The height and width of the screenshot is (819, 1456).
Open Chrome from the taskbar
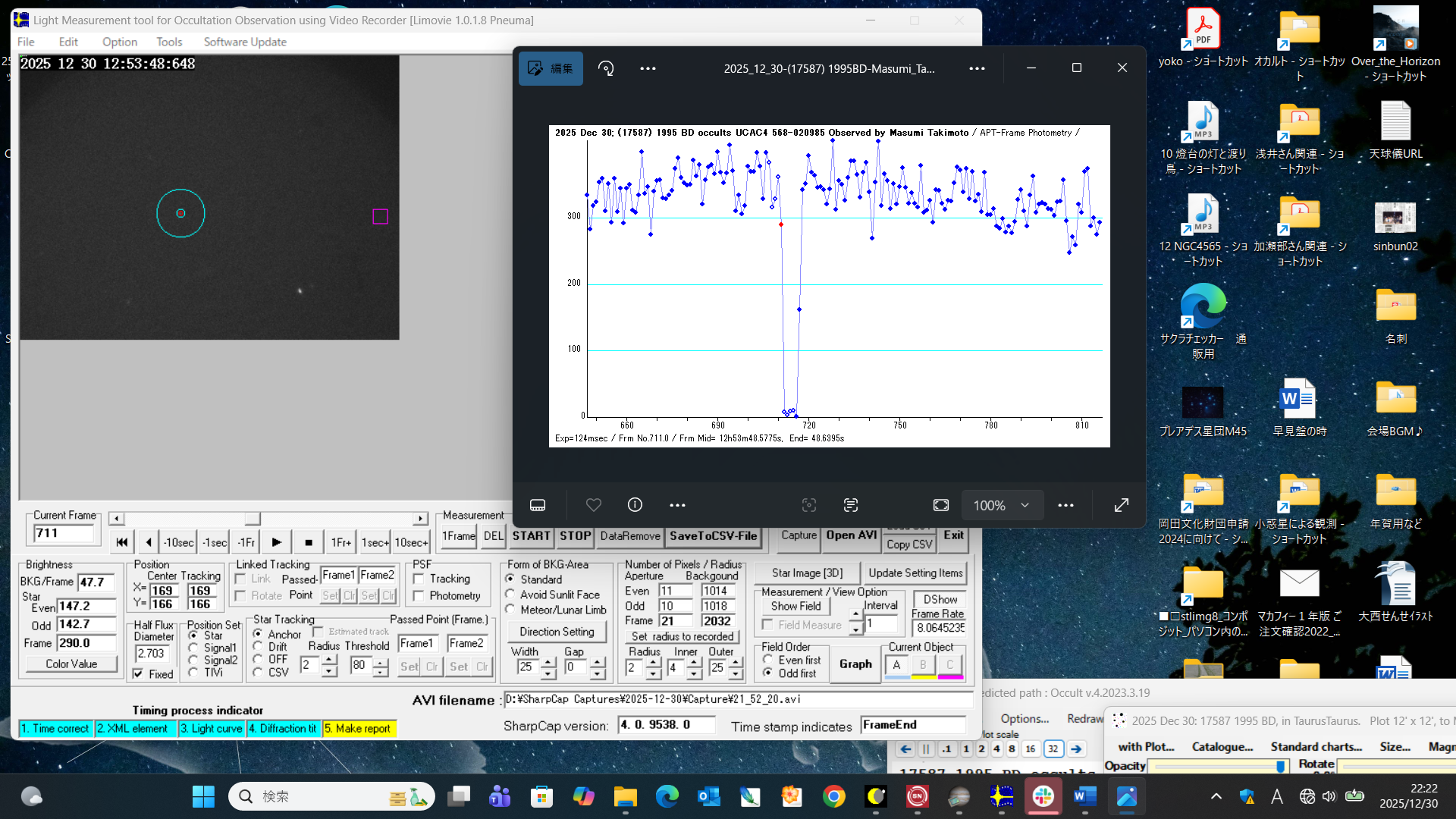pos(833,796)
